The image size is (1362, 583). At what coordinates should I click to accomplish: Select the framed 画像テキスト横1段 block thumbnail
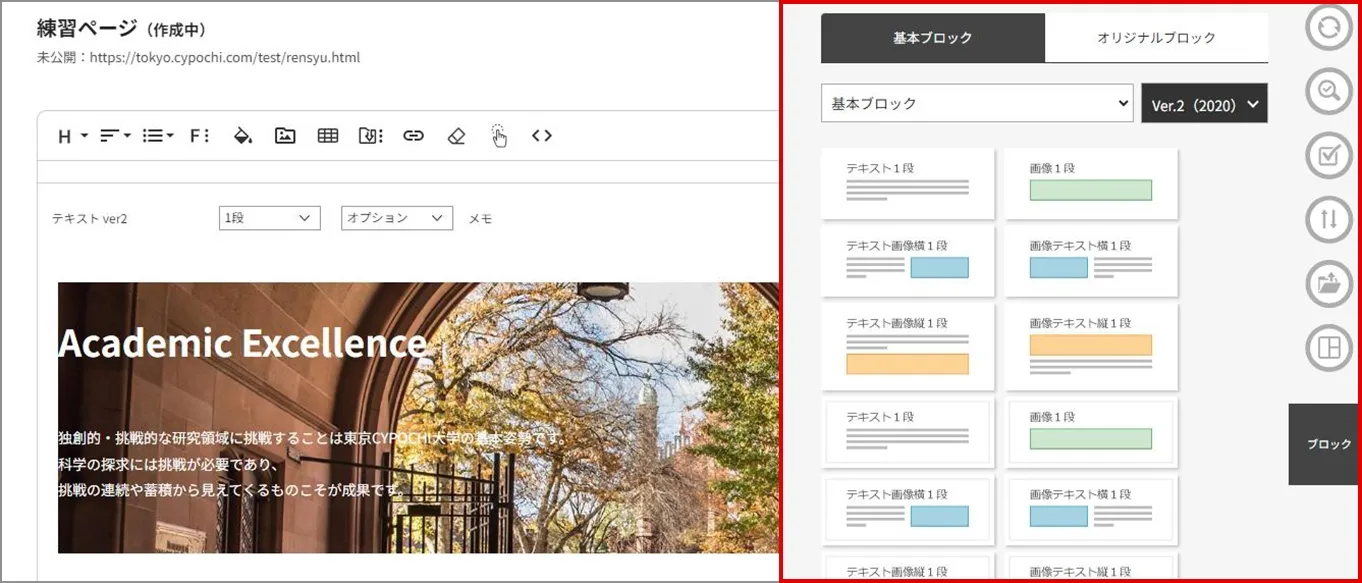(1091, 510)
